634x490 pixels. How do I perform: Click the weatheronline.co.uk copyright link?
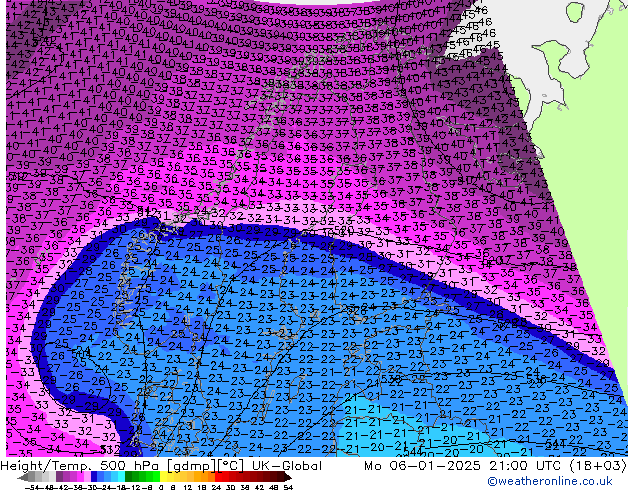(x=550, y=481)
